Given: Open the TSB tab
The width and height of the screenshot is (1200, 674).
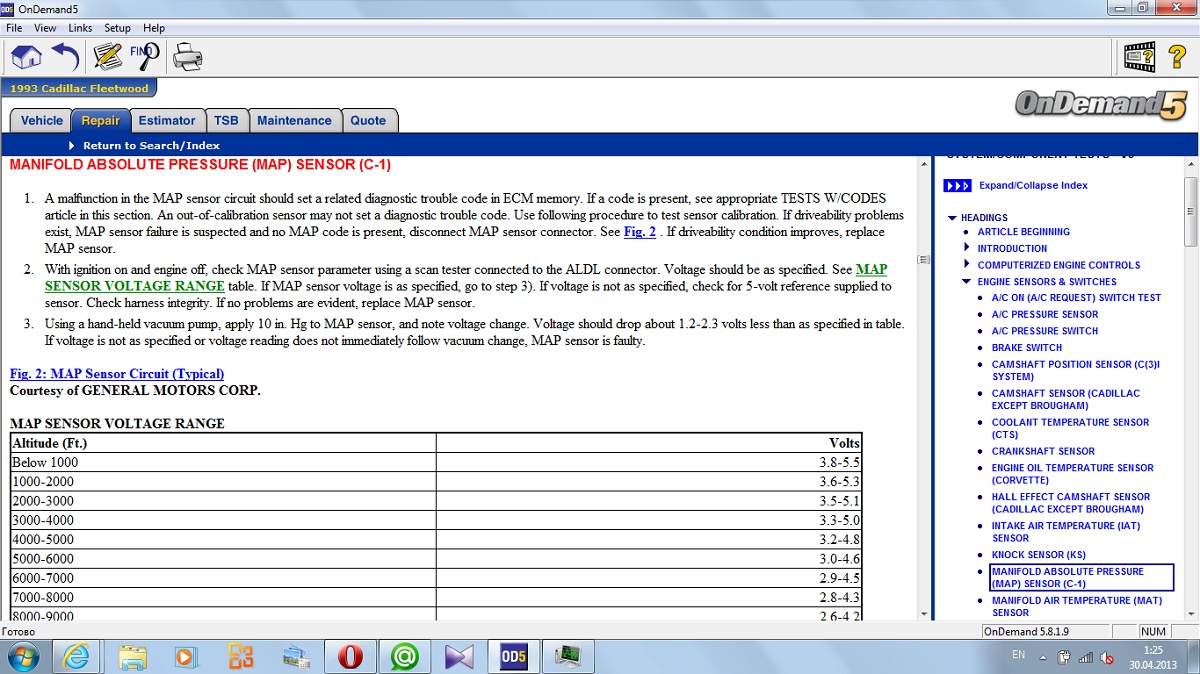Looking at the screenshot, I should click(x=226, y=121).
